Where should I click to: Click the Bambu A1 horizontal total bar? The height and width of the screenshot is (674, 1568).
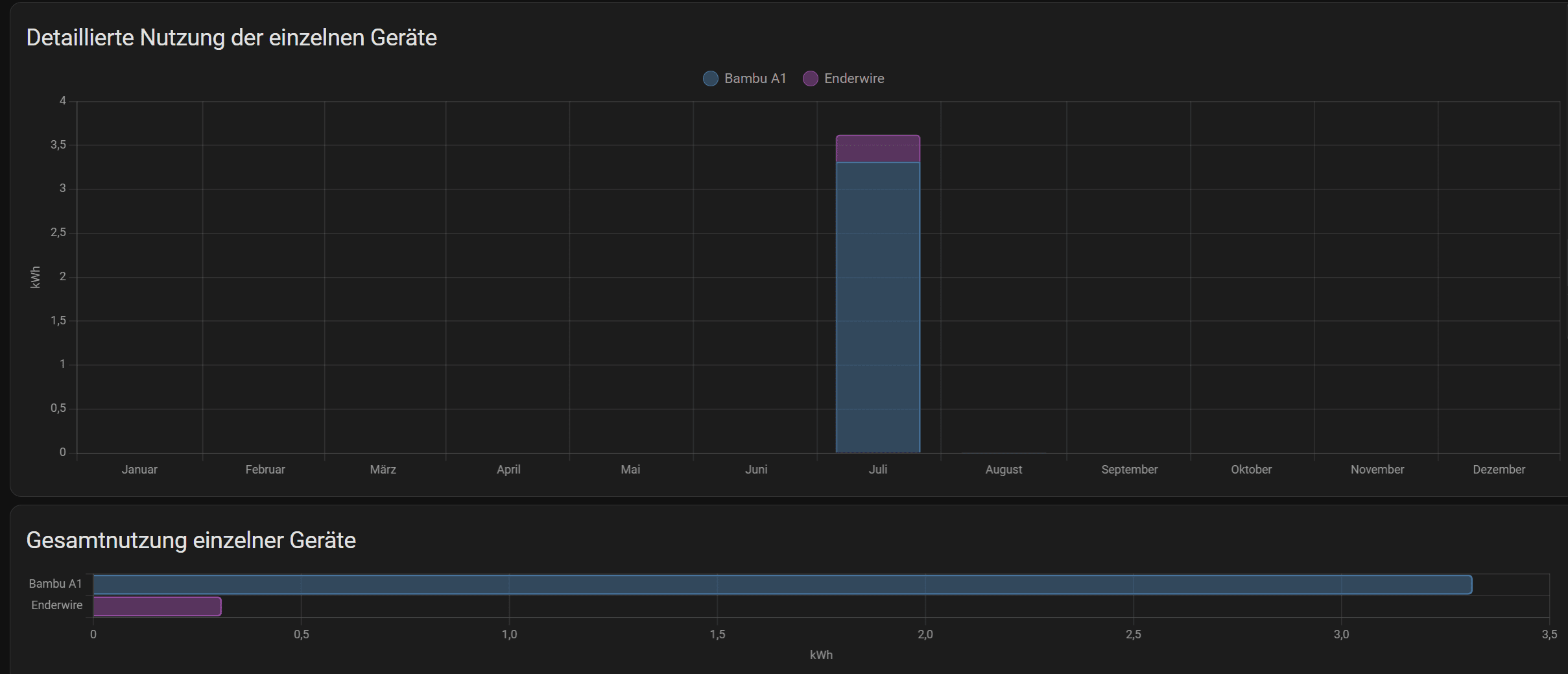pos(783,584)
